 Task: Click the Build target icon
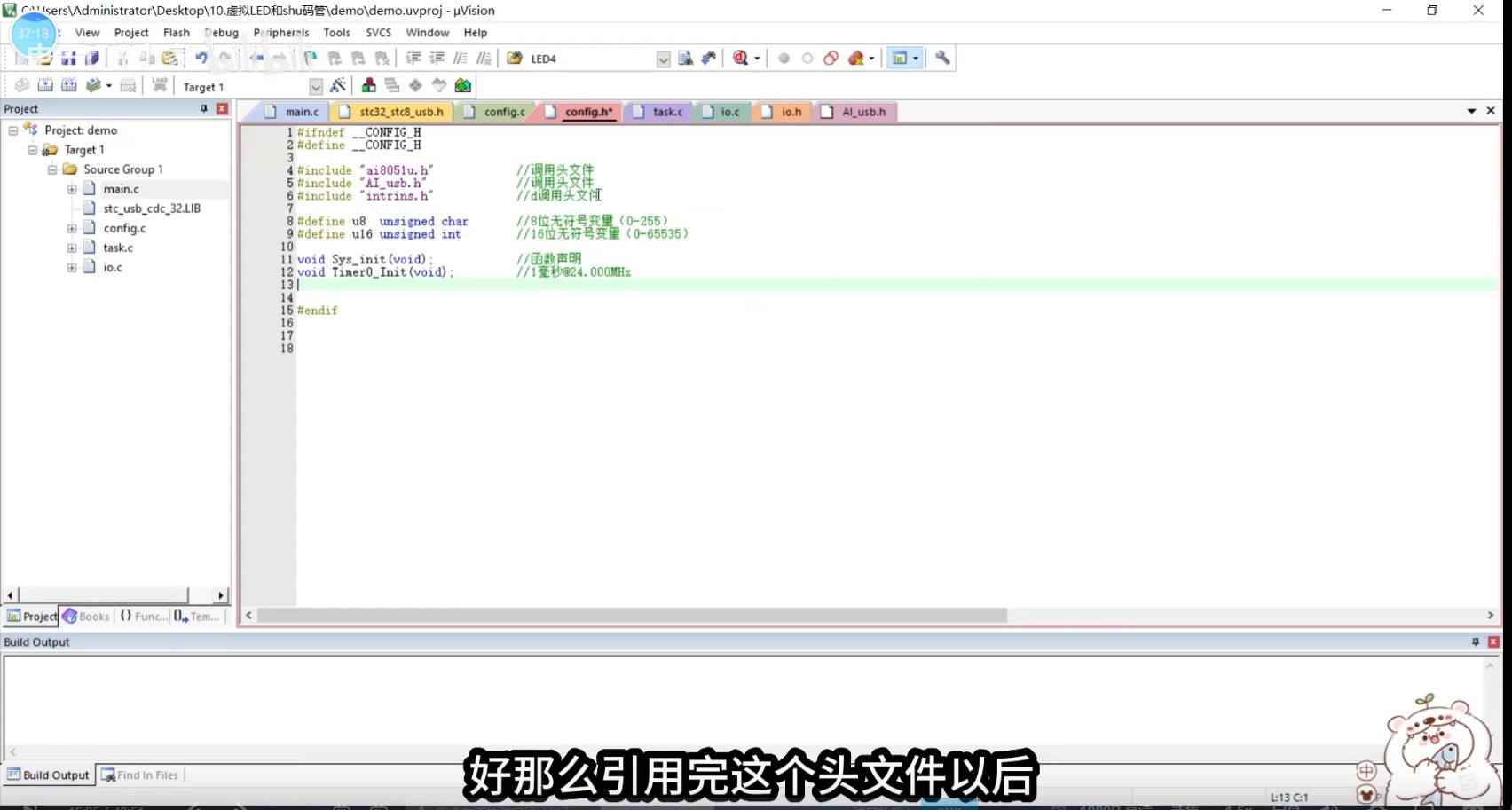[45, 85]
